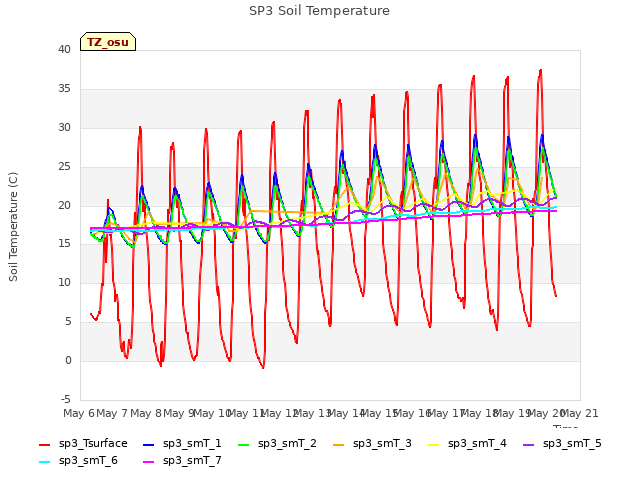Click the 25 y-axis tick label

[x=64, y=167]
